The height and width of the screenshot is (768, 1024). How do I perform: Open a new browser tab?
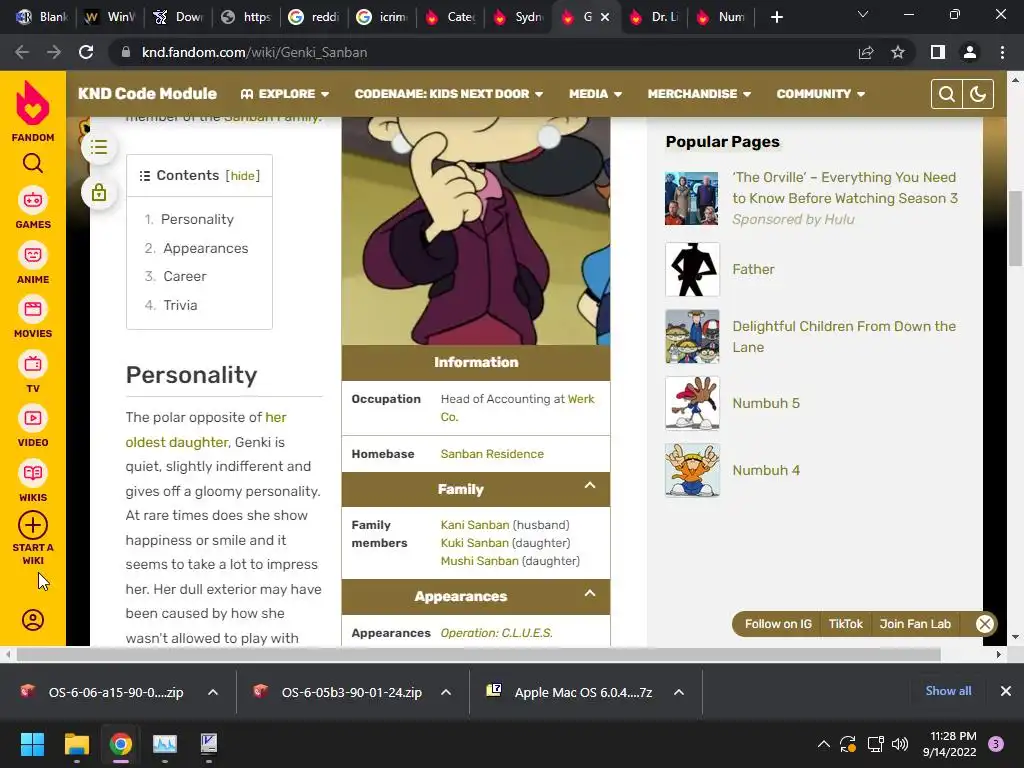[776, 17]
